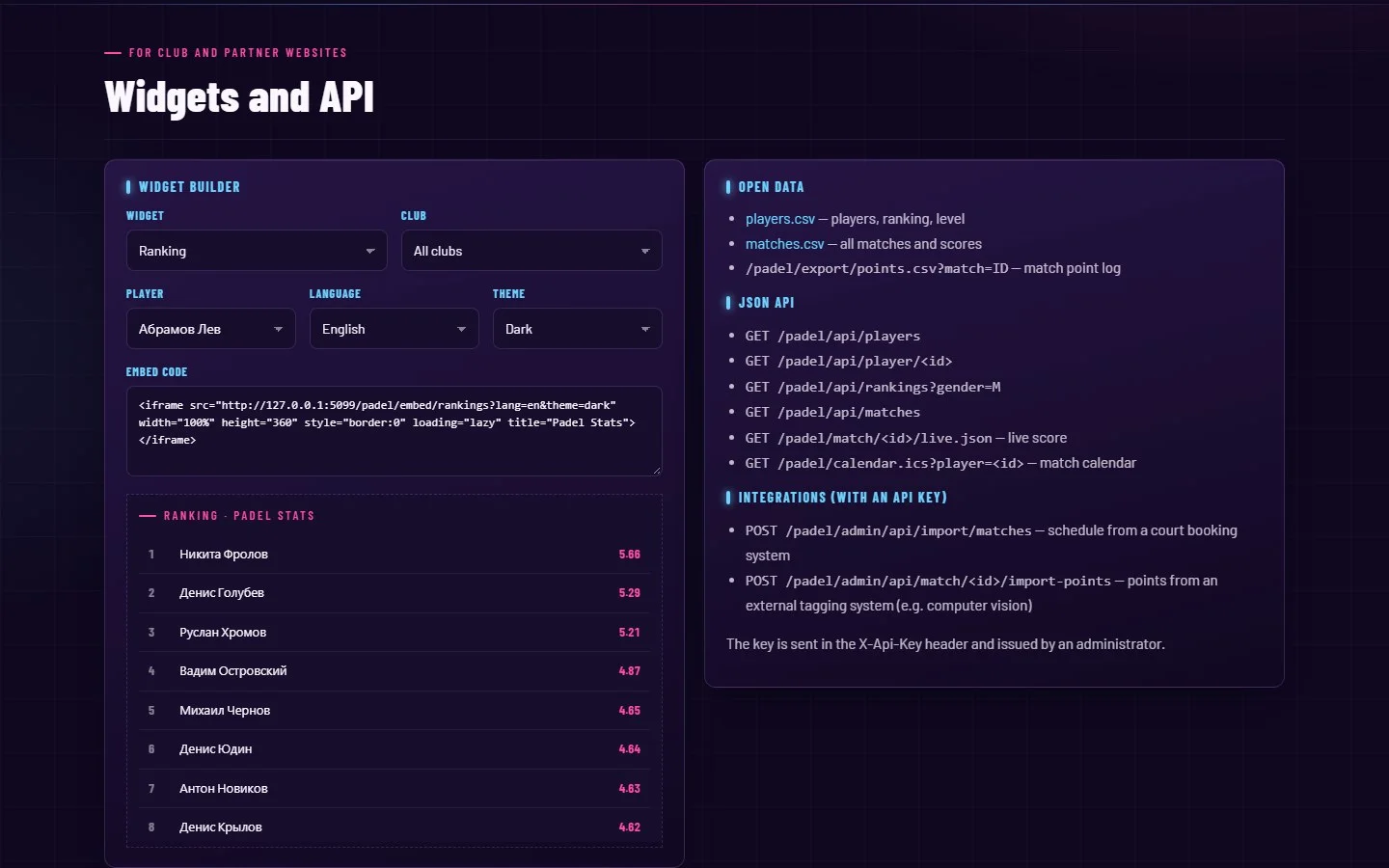Select ranking row Антон Новиков
Screen dimensions: 1389x868
coord(395,789)
